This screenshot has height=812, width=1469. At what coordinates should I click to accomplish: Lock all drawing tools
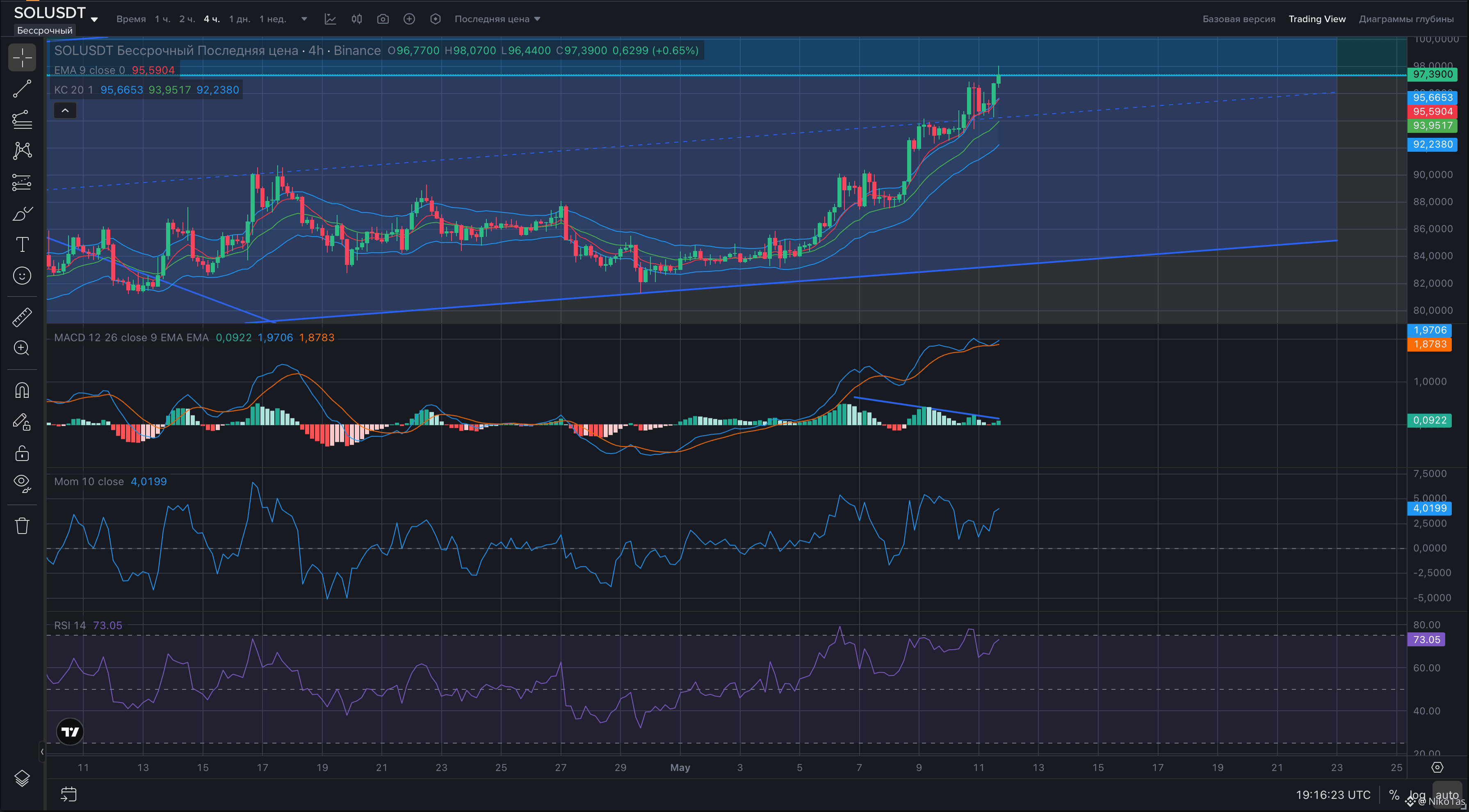[22, 453]
